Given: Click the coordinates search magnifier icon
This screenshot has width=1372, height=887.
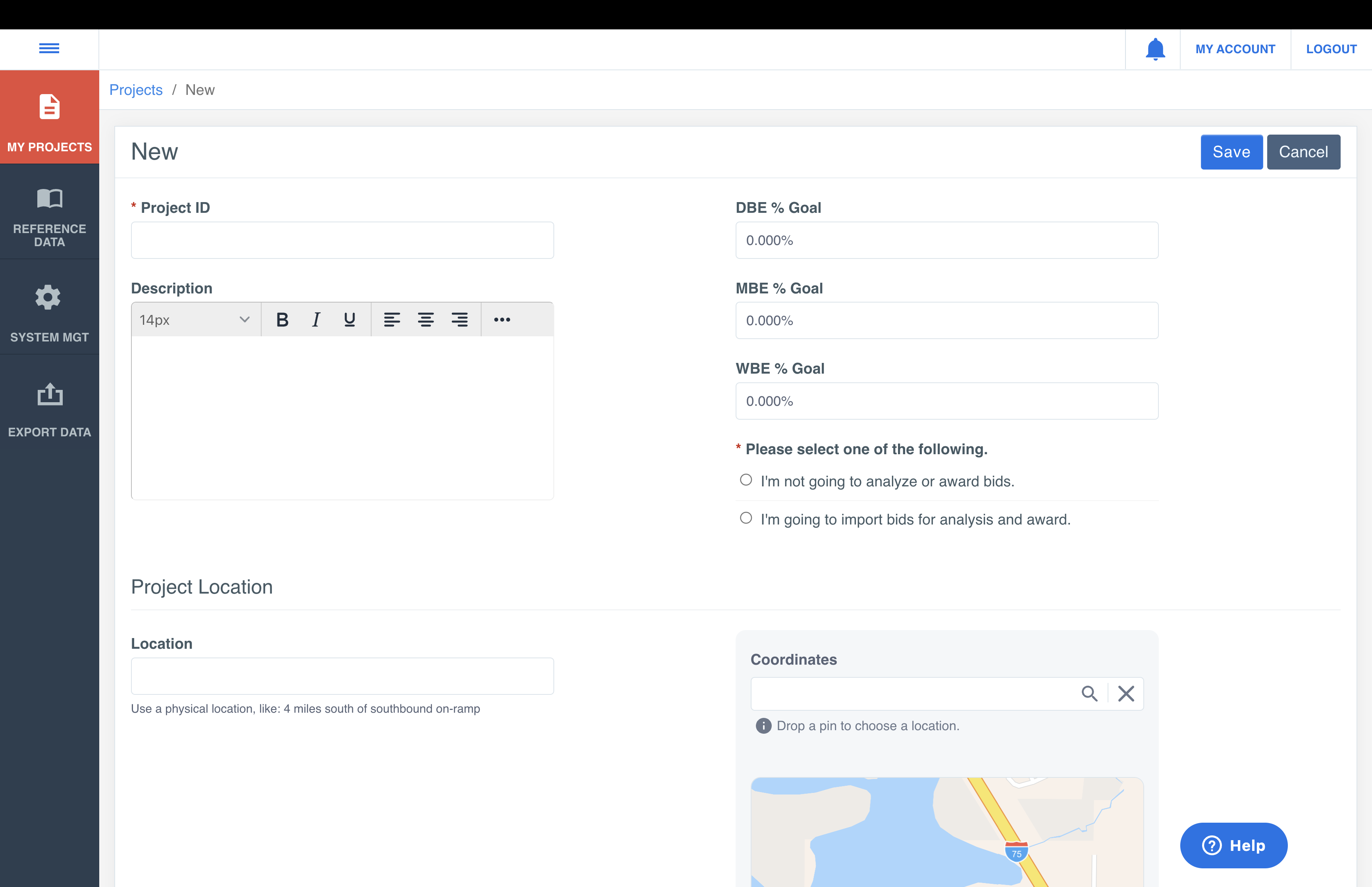Looking at the screenshot, I should tap(1089, 694).
